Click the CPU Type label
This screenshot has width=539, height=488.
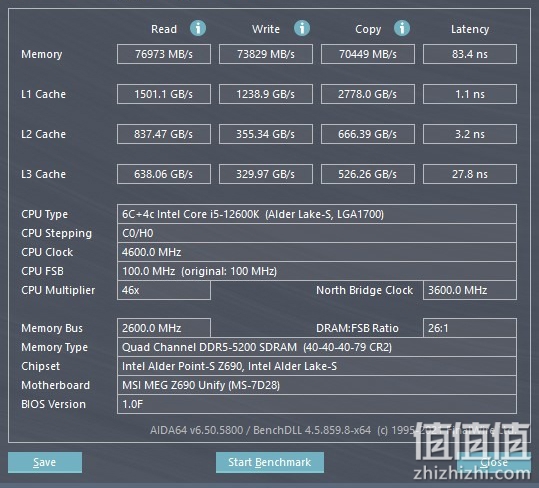[x=44, y=214]
